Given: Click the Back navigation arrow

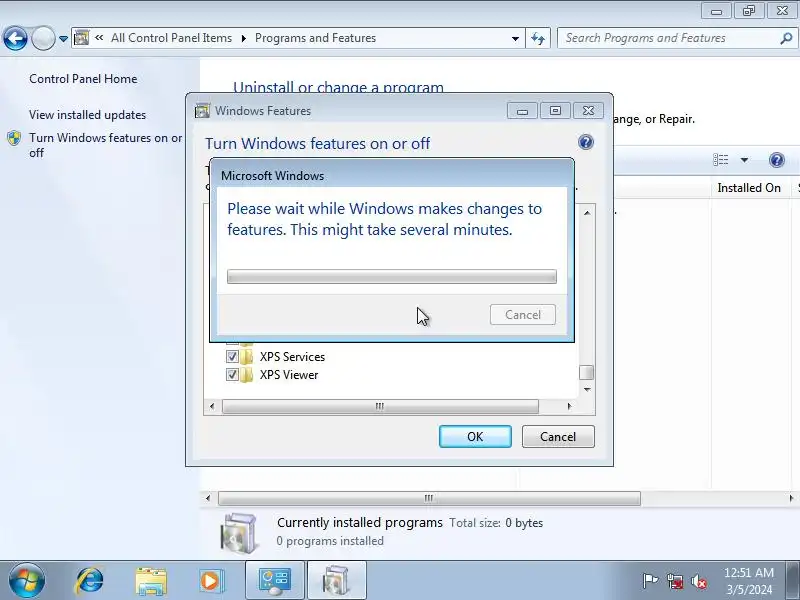Looking at the screenshot, I should coord(15,38).
